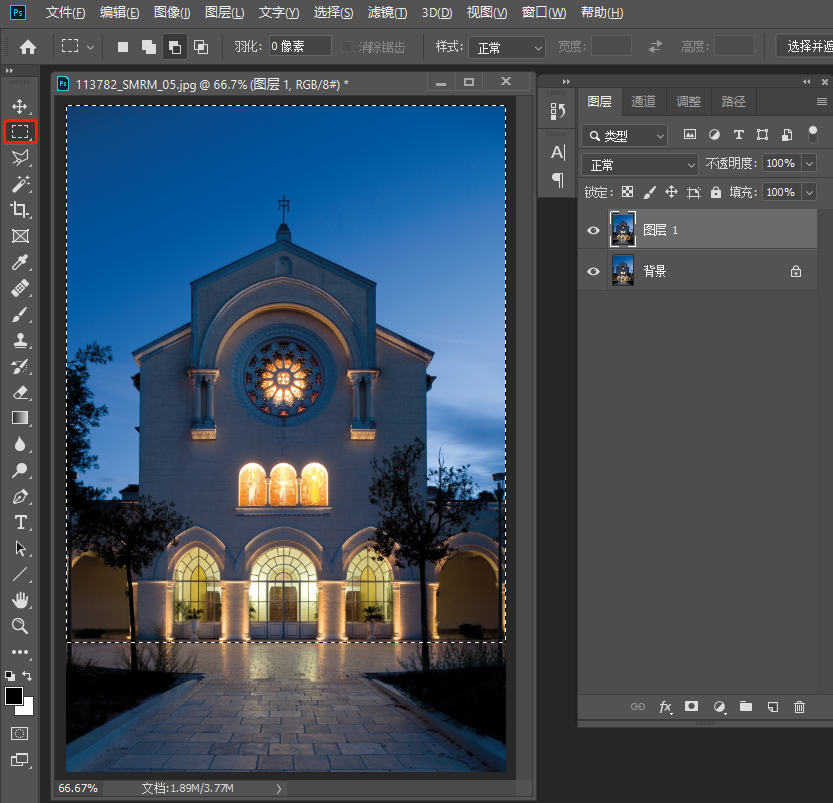This screenshot has width=833, height=803.
Task: Select the Hand tool
Action: [20, 600]
